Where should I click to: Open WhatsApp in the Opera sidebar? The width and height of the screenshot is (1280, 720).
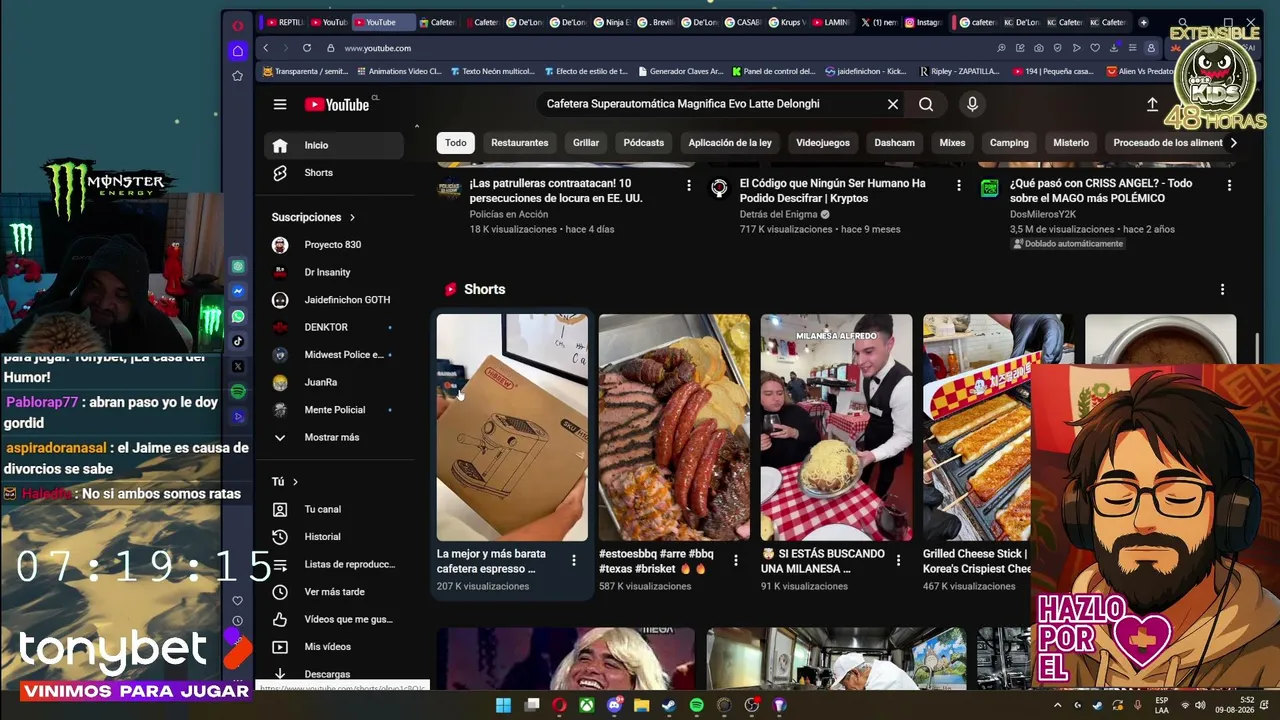[x=238, y=317]
